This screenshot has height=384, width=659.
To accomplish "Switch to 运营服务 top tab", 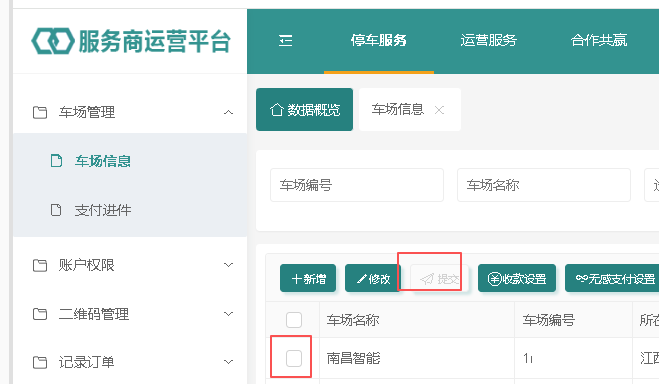I will tap(488, 40).
